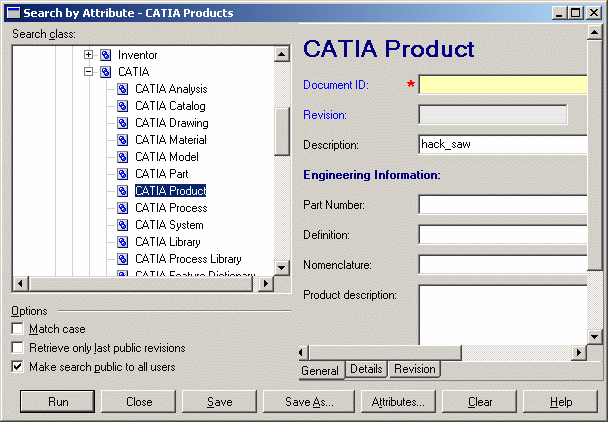This screenshot has height=422, width=608.
Task: Click the CATIA Process Library icon
Action: coord(123,259)
